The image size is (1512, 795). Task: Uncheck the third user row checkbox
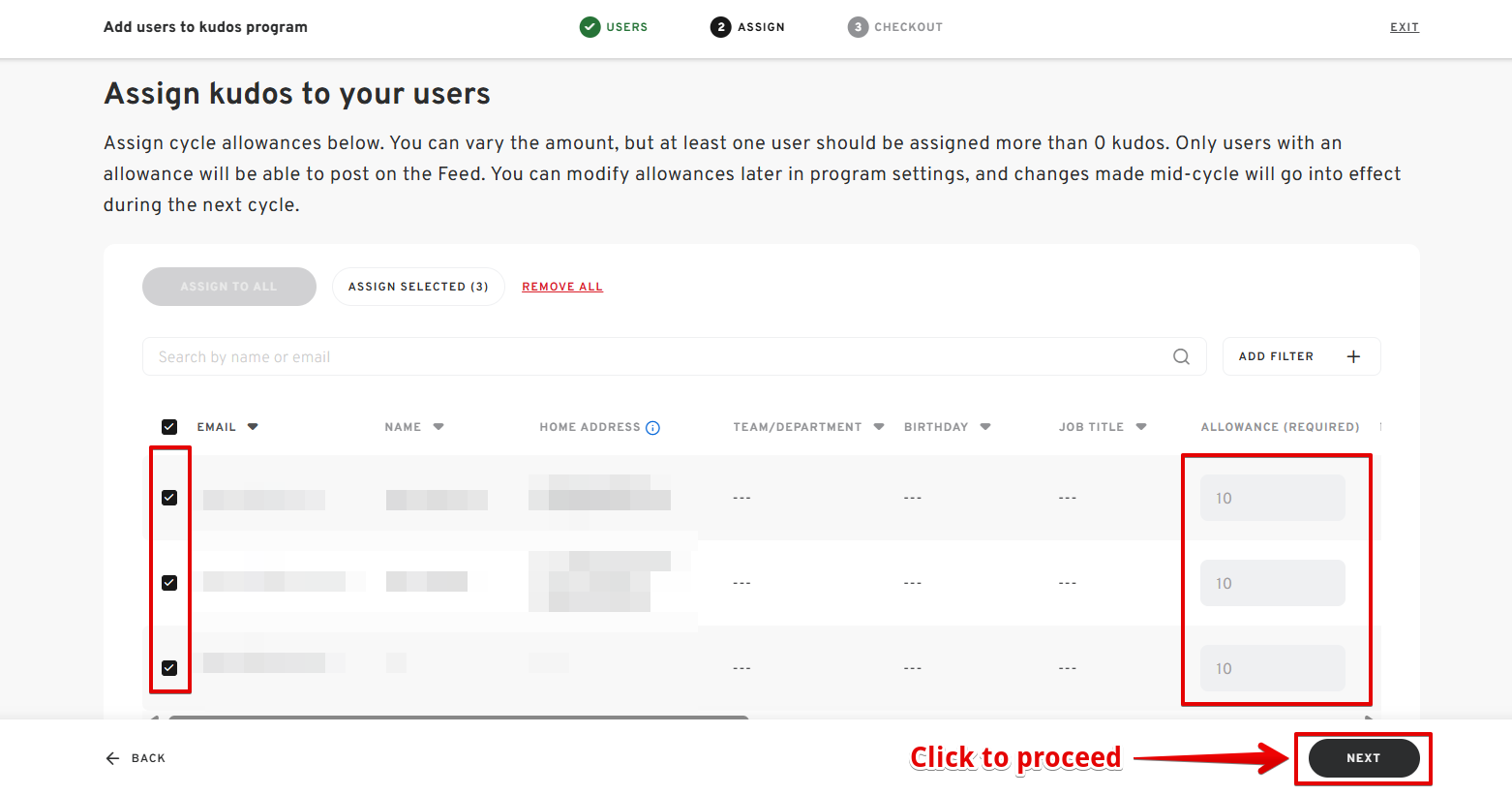pyautogui.click(x=169, y=668)
